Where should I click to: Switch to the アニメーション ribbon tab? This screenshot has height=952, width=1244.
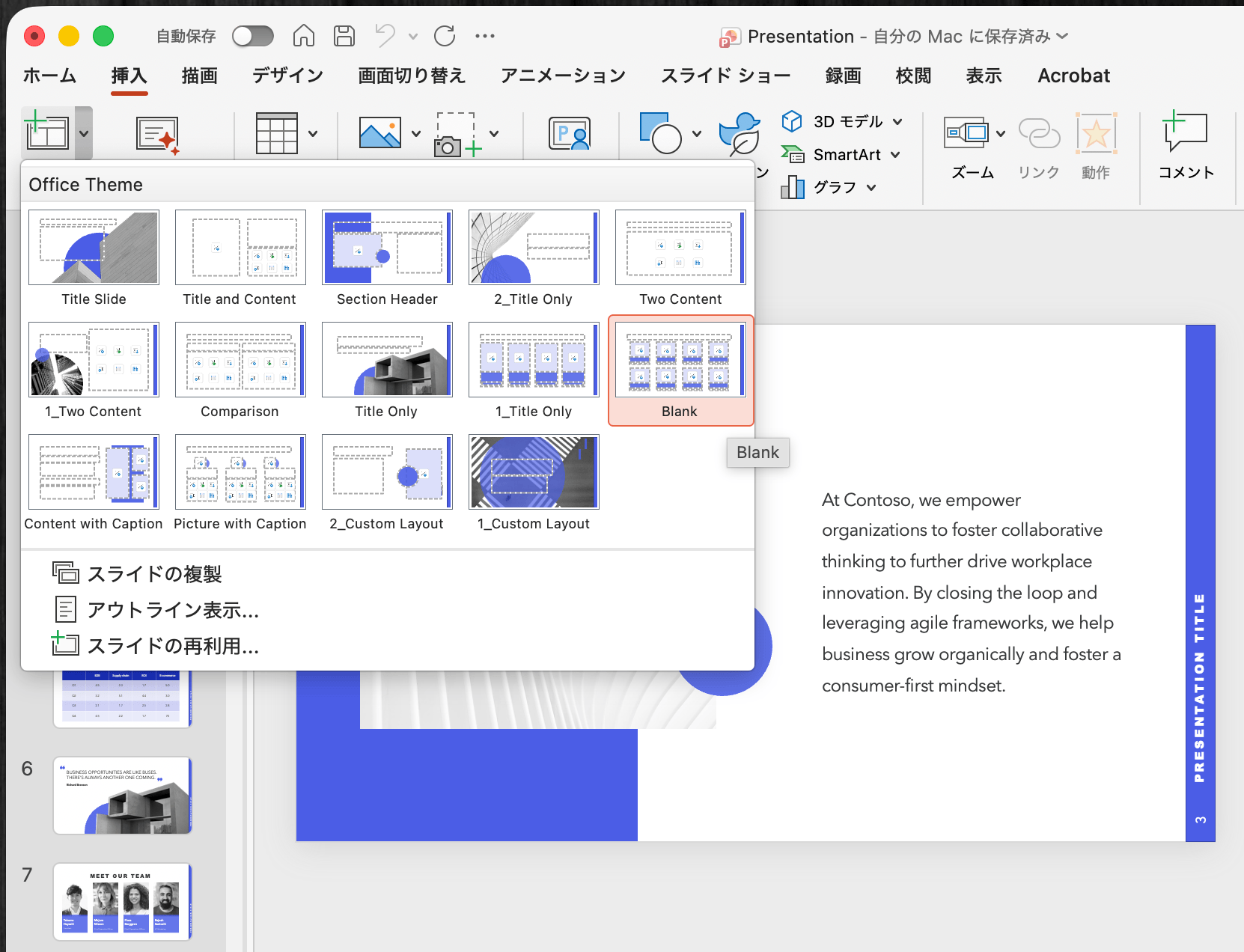[x=563, y=75]
